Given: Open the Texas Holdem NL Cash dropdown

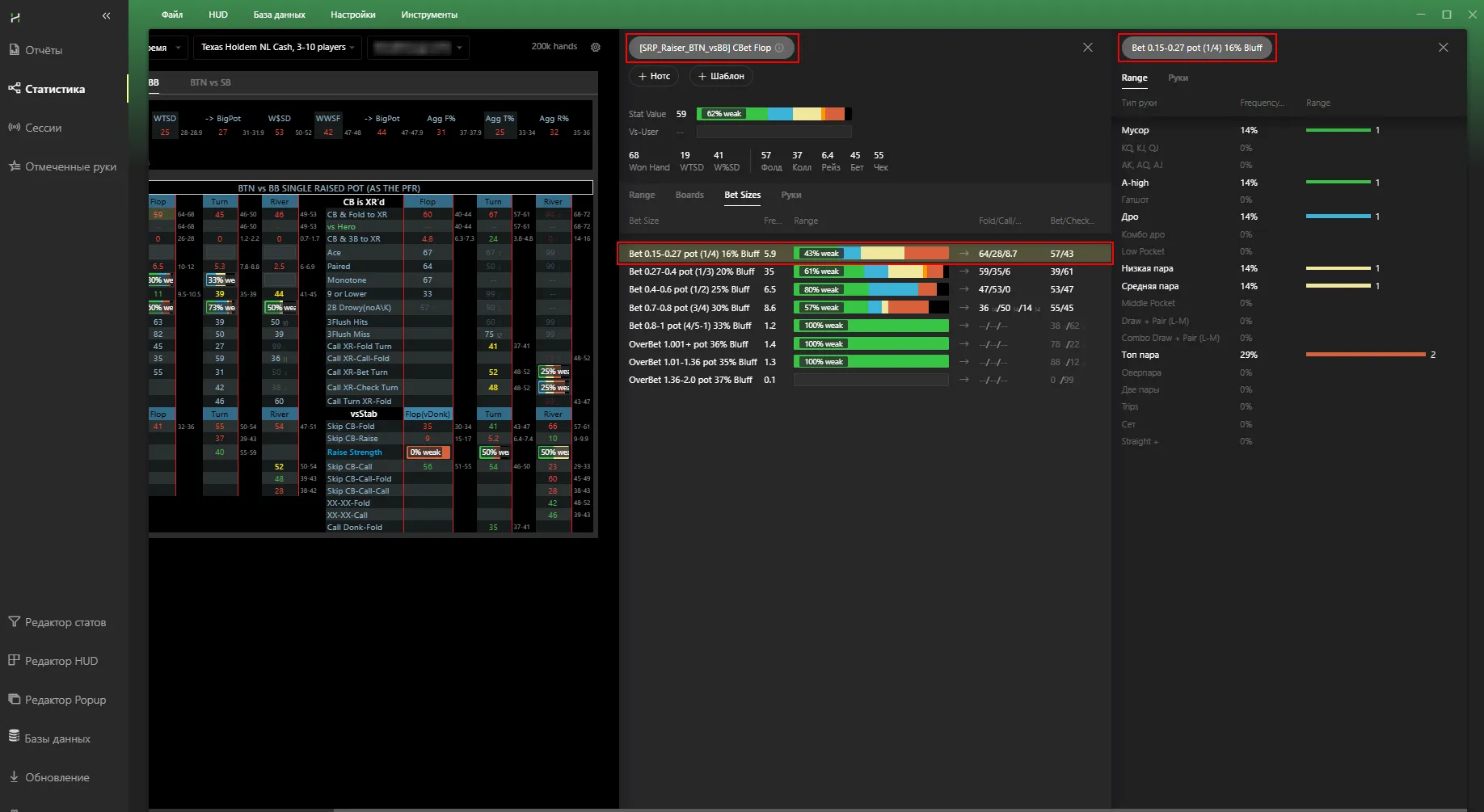Looking at the screenshot, I should (x=277, y=48).
